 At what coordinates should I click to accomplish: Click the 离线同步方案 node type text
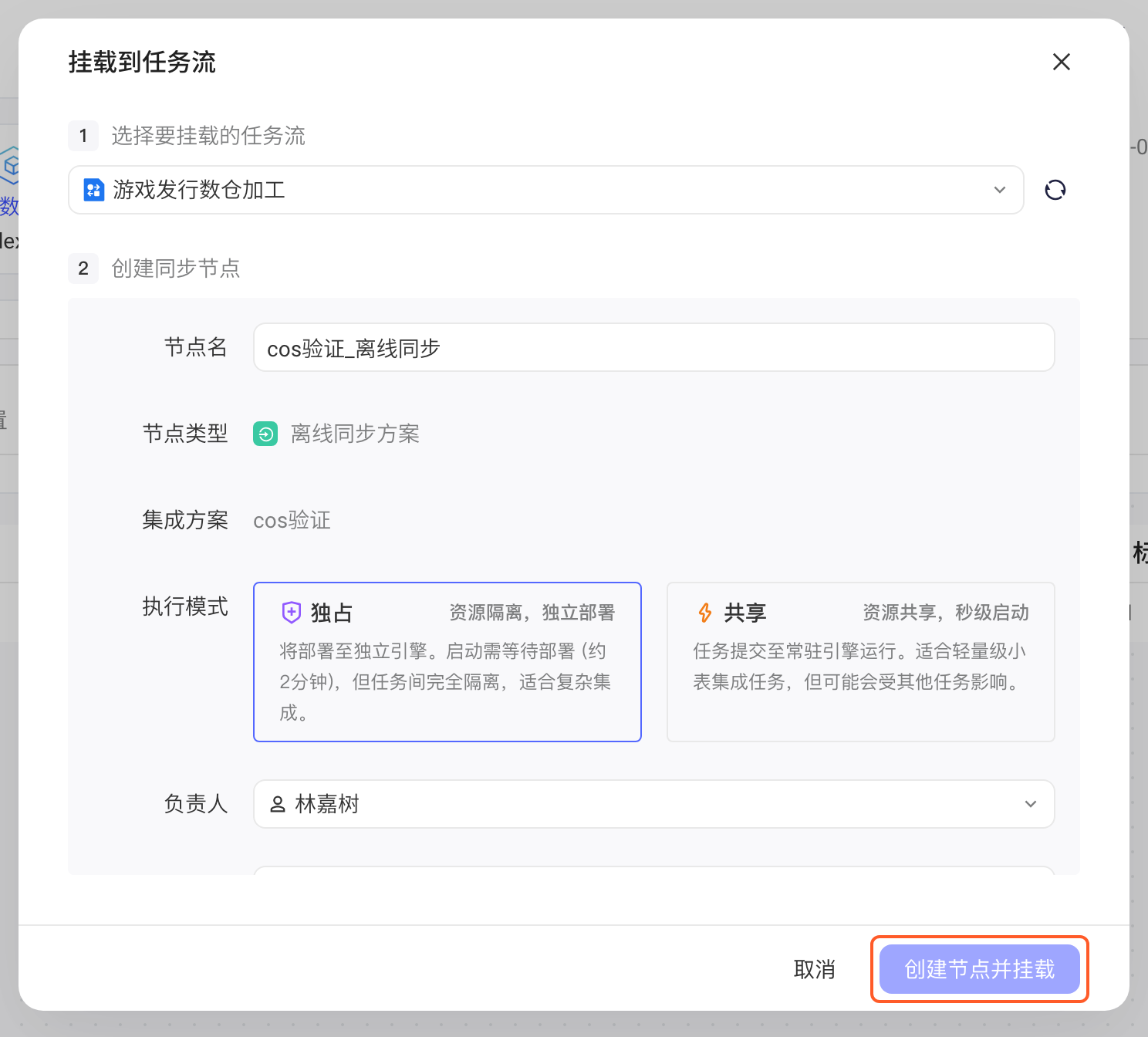point(355,434)
